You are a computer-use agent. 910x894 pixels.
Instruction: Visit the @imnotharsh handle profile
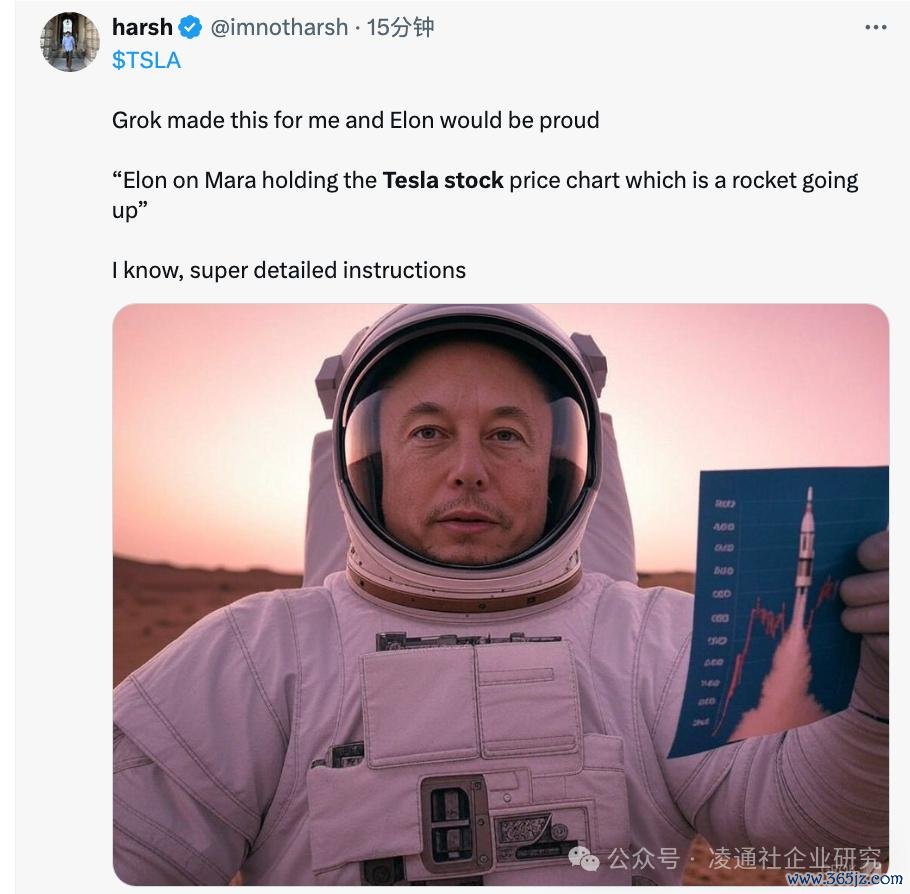point(279,27)
